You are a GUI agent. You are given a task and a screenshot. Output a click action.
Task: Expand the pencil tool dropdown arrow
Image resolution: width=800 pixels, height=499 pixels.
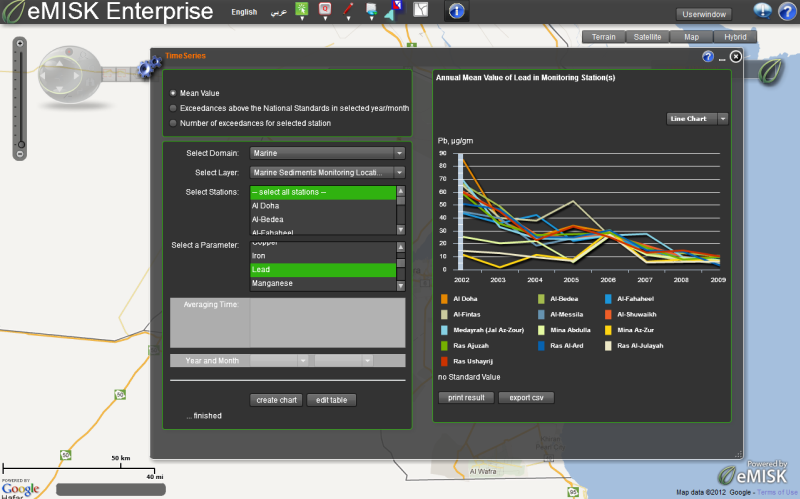coord(348,18)
